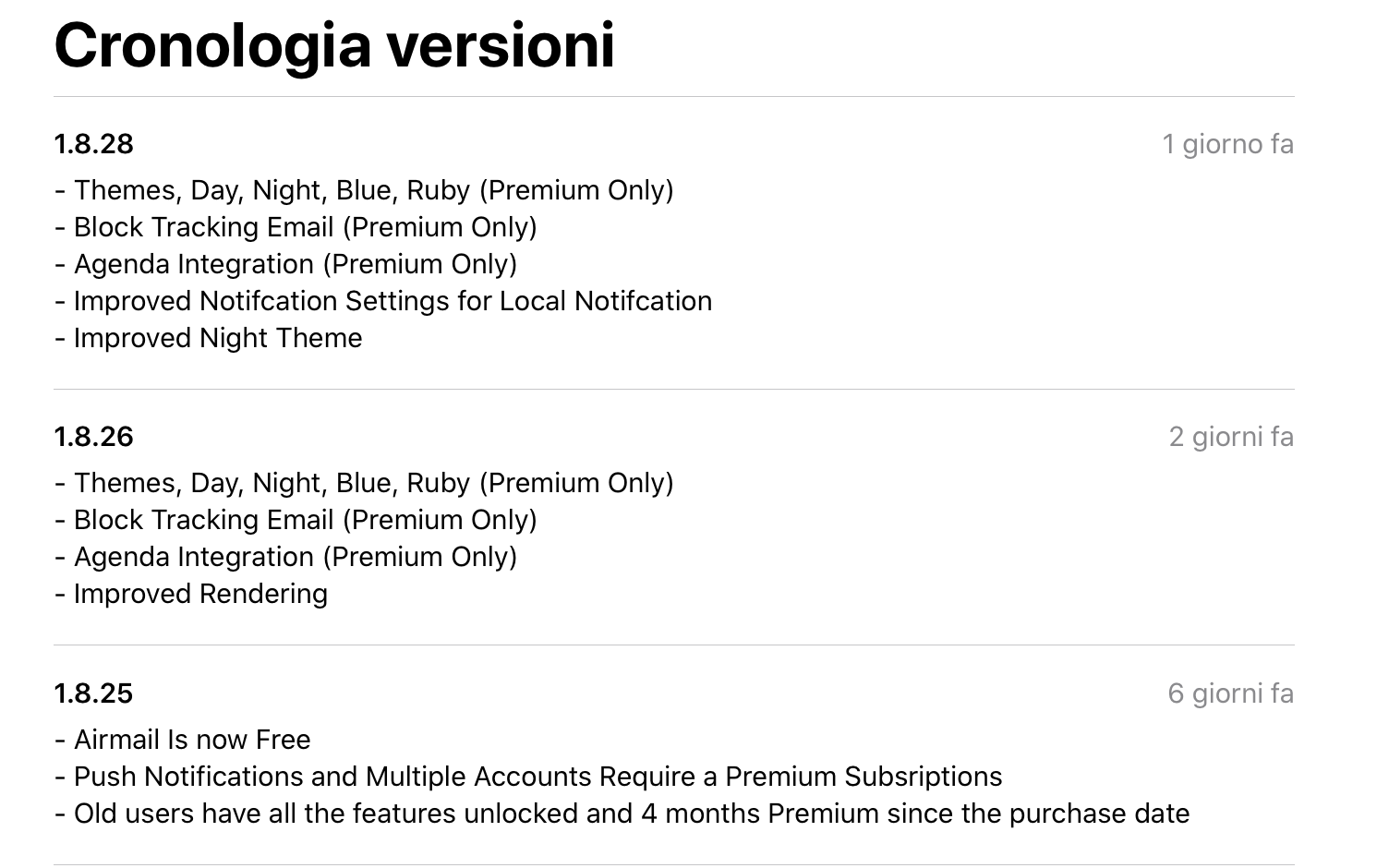1389x868 pixels.
Task: Click the '2 giorni fa' date label
Action: 1231,437
